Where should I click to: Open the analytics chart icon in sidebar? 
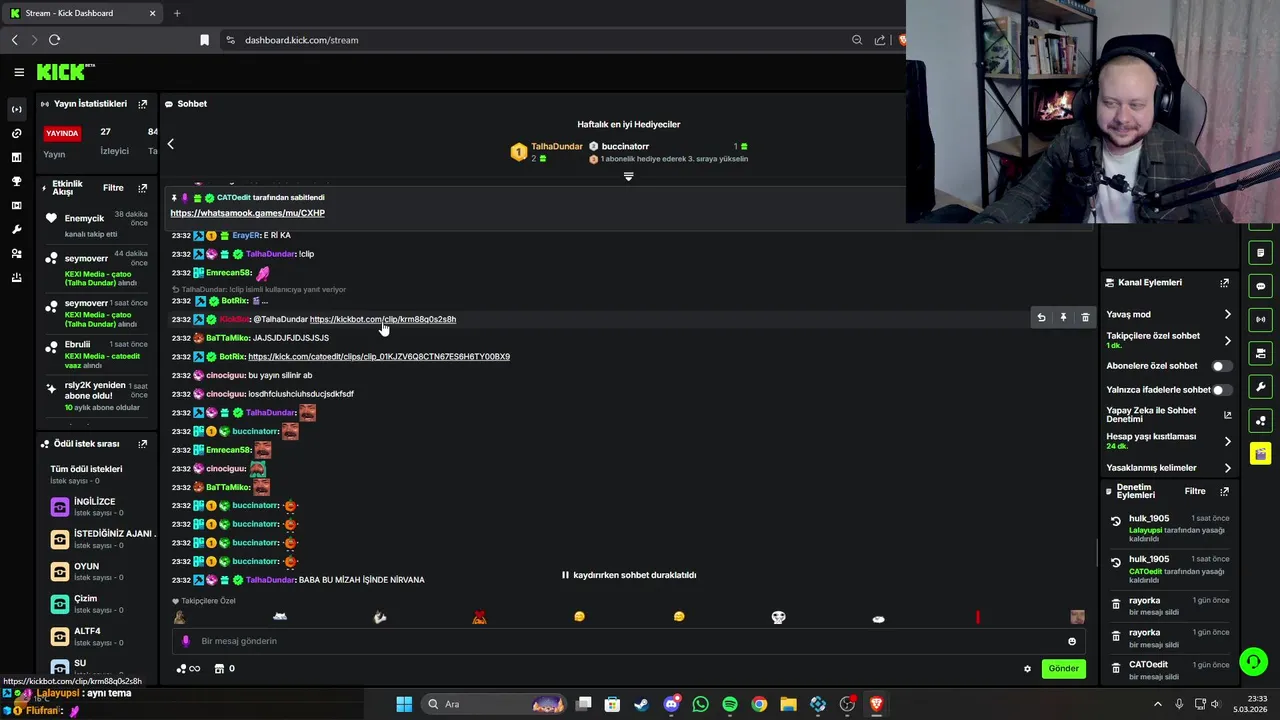click(x=16, y=157)
